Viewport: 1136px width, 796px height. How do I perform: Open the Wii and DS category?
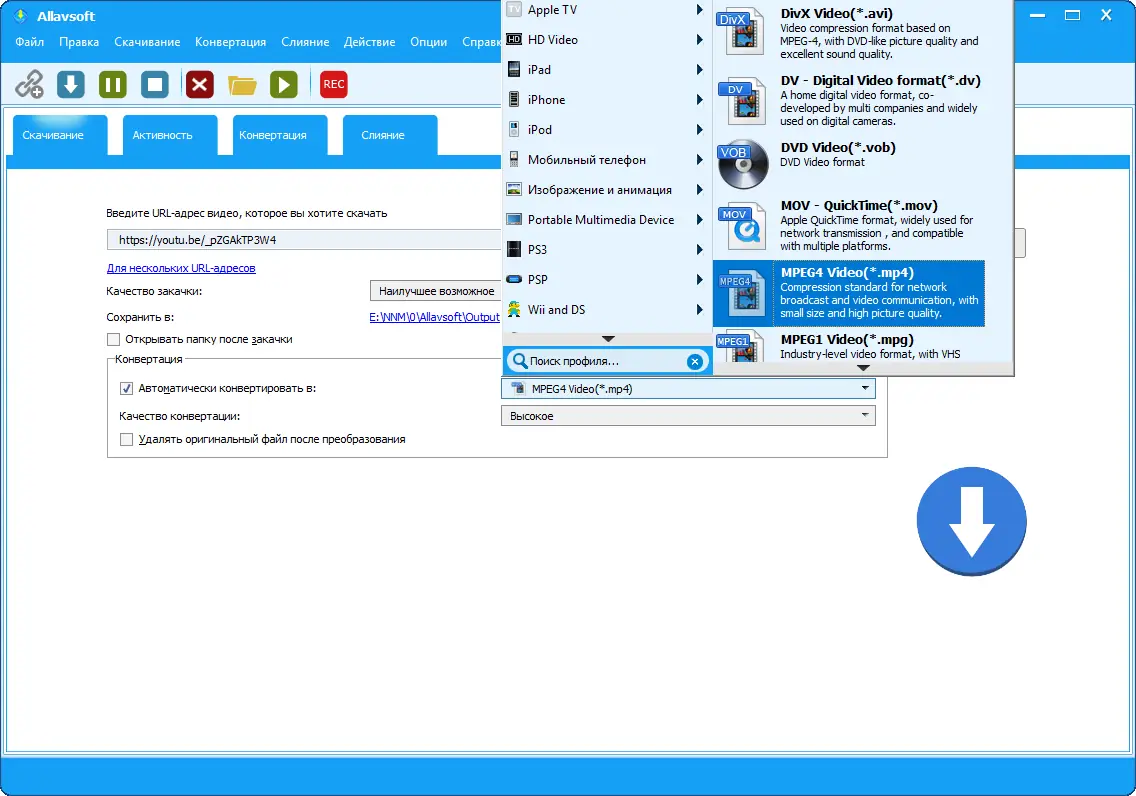pyautogui.click(x=605, y=310)
